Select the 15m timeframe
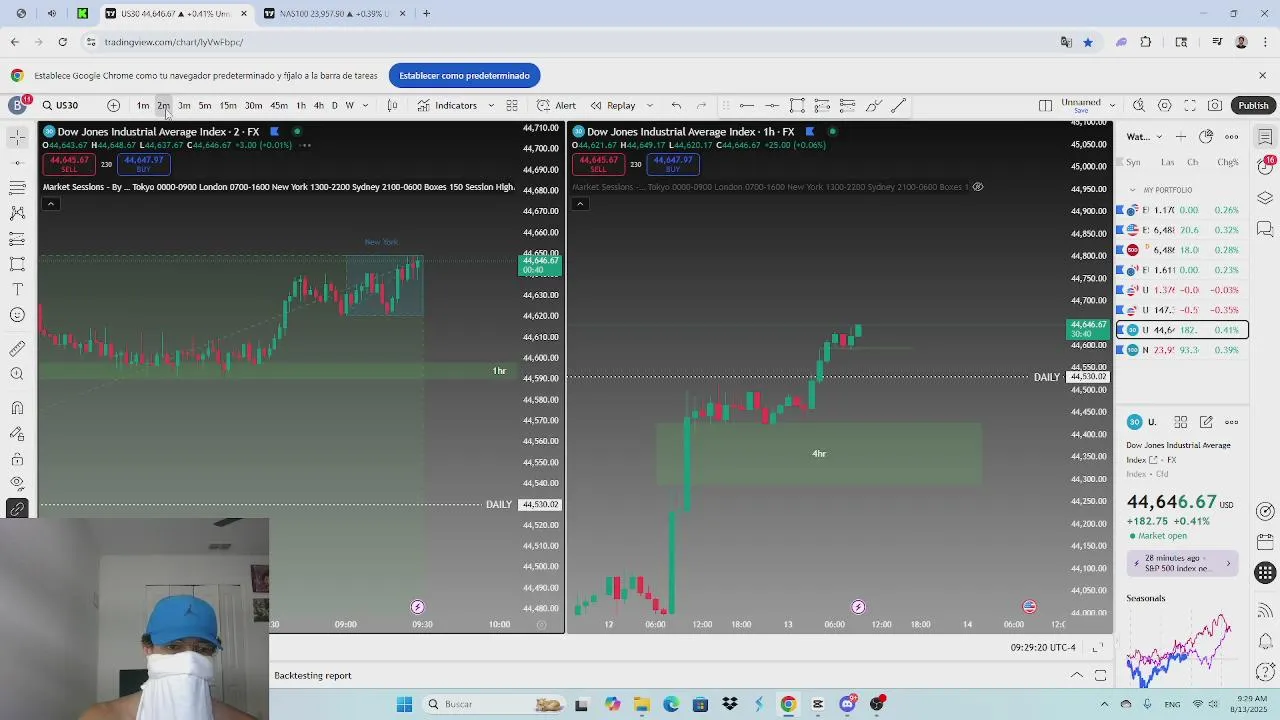The width and height of the screenshot is (1280, 720). [x=228, y=105]
